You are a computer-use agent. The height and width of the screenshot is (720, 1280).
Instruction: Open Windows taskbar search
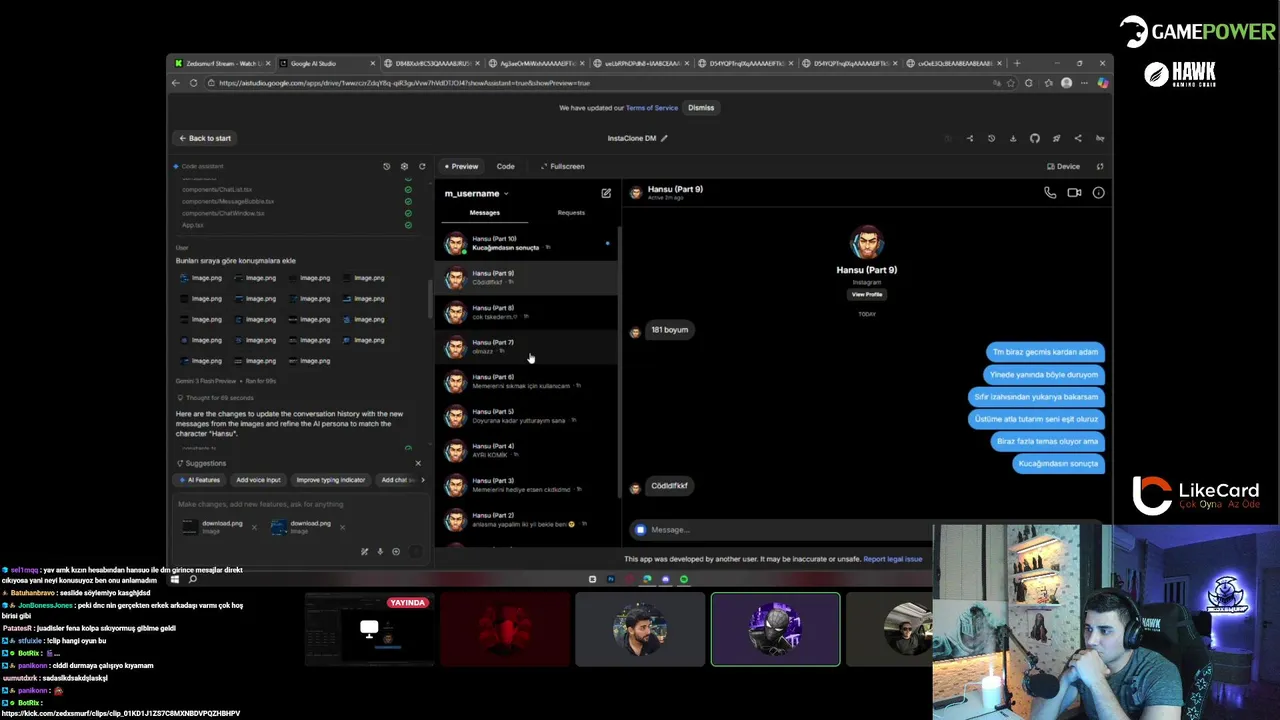pos(193,579)
